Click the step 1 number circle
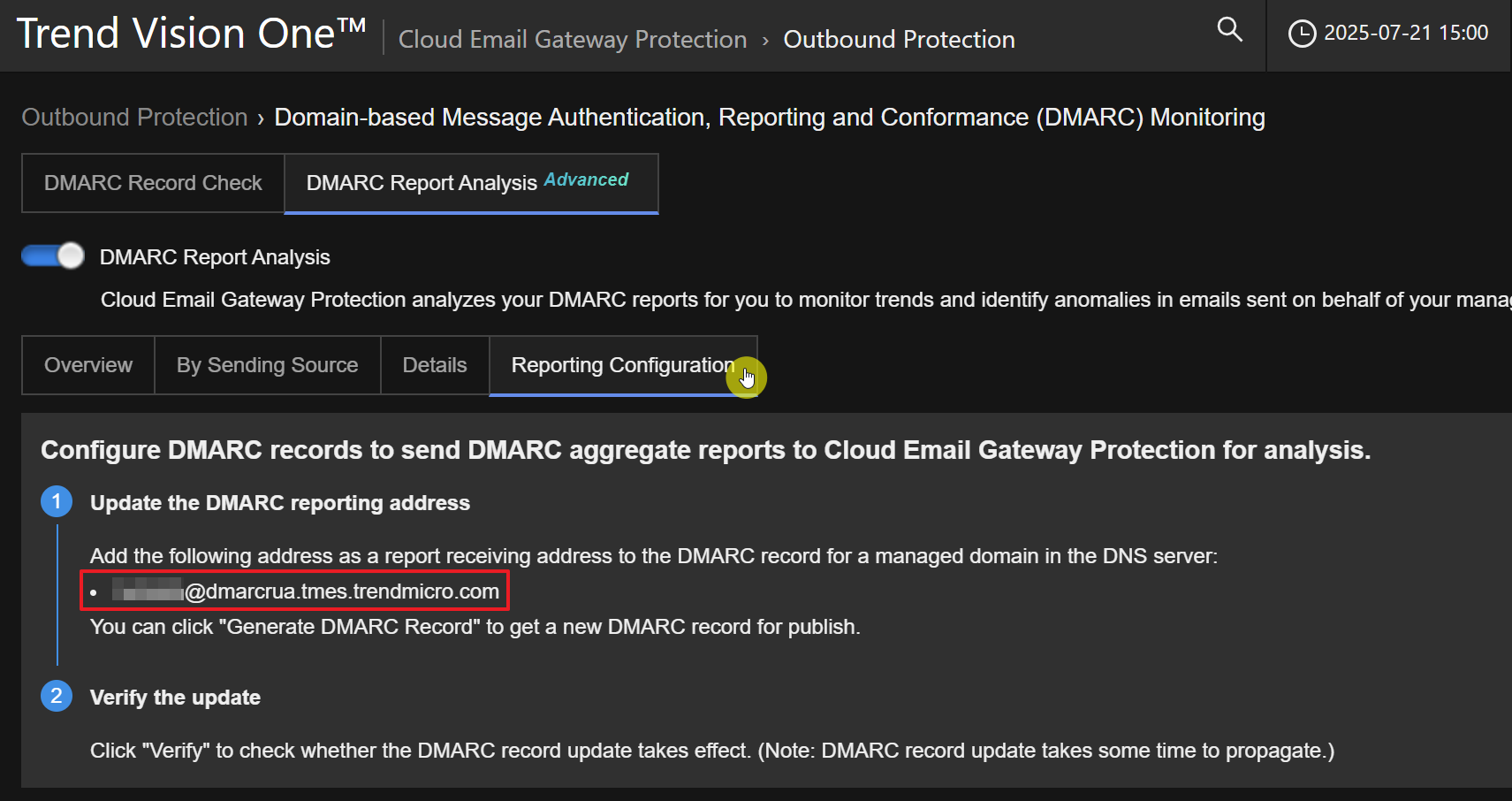This screenshot has height=801, width=1512. [57, 502]
